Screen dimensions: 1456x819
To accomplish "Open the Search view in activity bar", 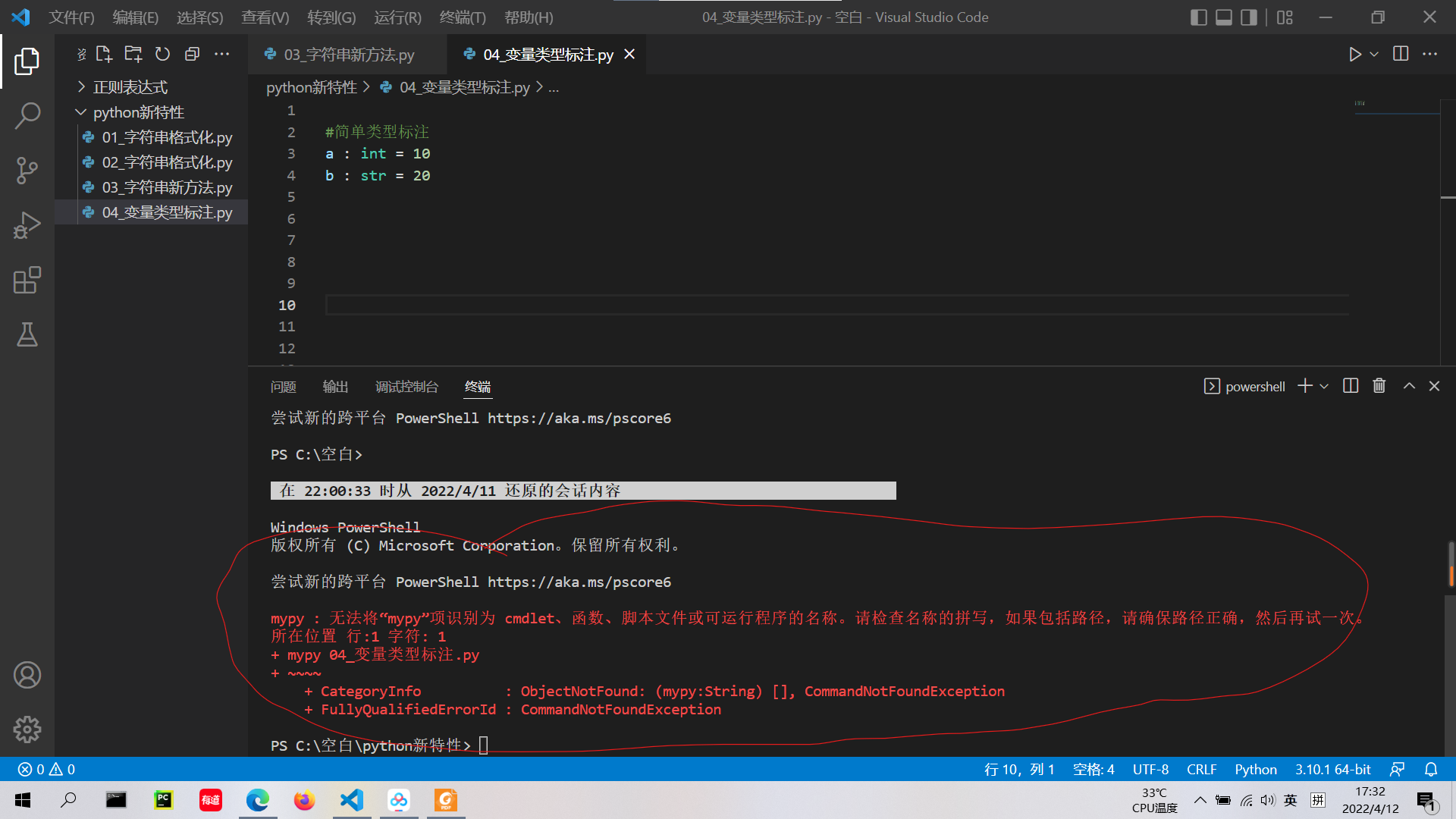I will tap(27, 116).
